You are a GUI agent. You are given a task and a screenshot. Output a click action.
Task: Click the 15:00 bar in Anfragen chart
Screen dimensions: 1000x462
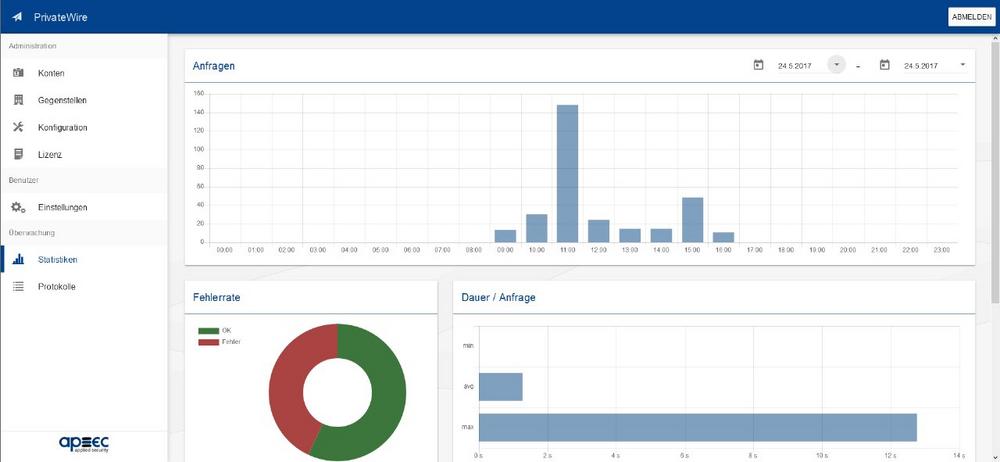[693, 220]
